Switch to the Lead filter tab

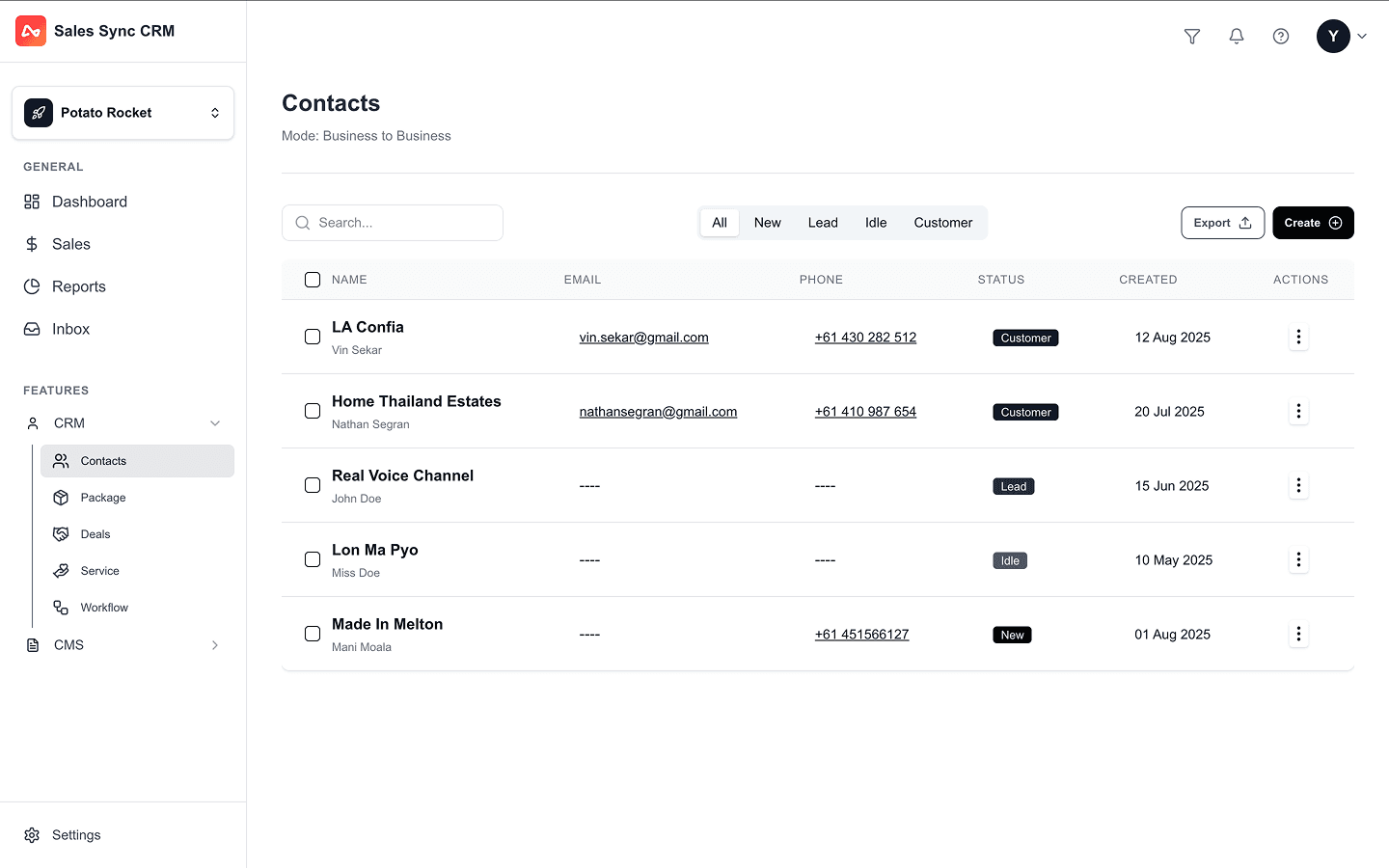823,223
